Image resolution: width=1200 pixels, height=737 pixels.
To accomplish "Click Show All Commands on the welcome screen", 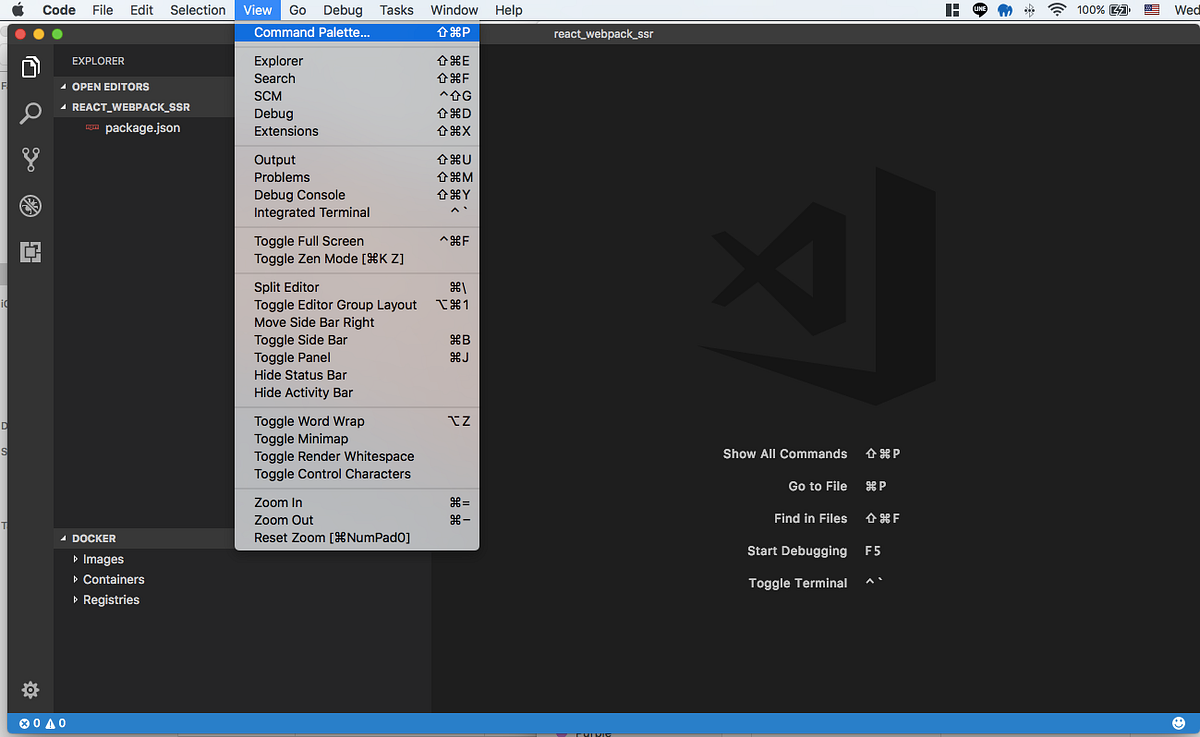I will click(x=785, y=453).
